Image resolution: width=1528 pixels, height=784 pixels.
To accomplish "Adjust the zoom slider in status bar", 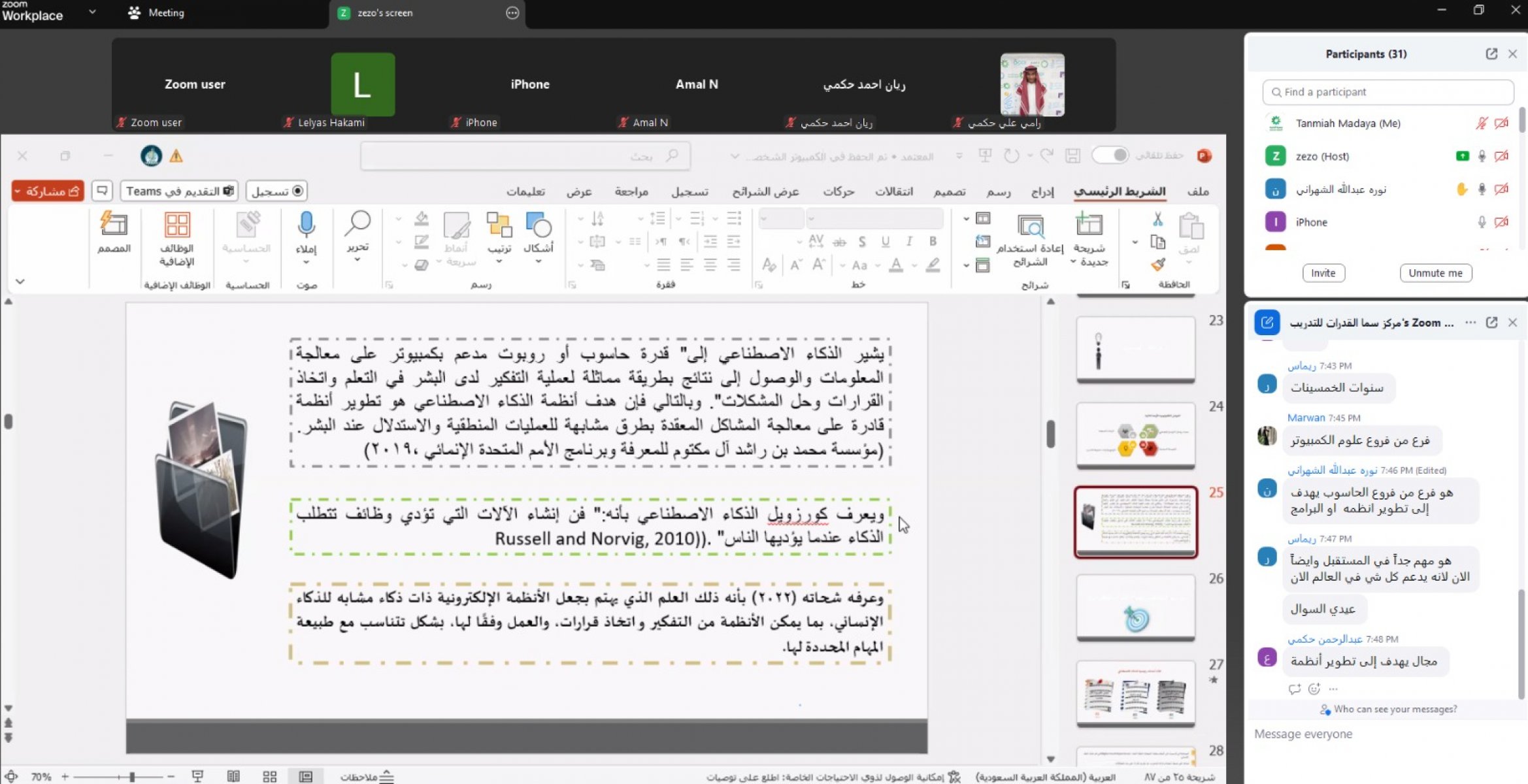I will click(x=131, y=776).
